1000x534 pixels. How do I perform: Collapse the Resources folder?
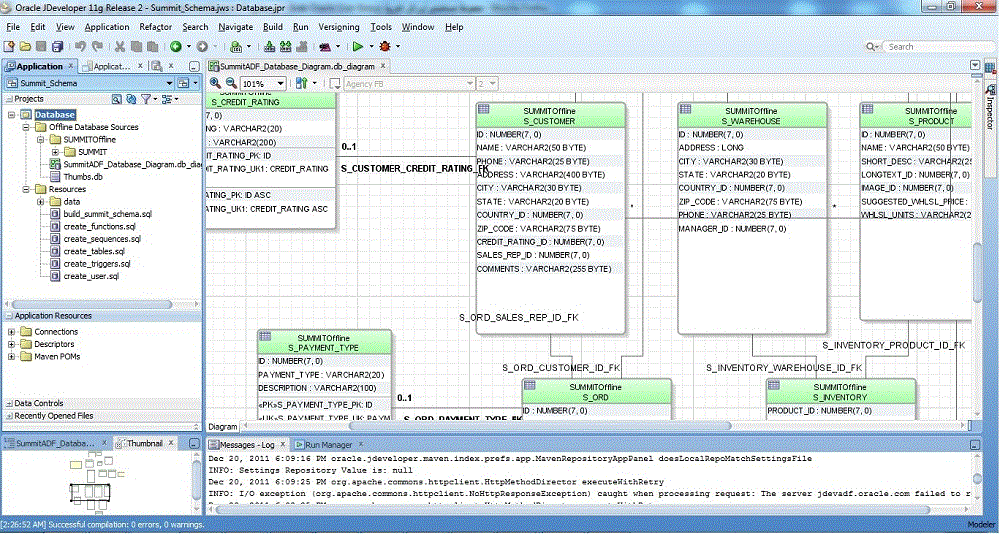tap(26, 189)
